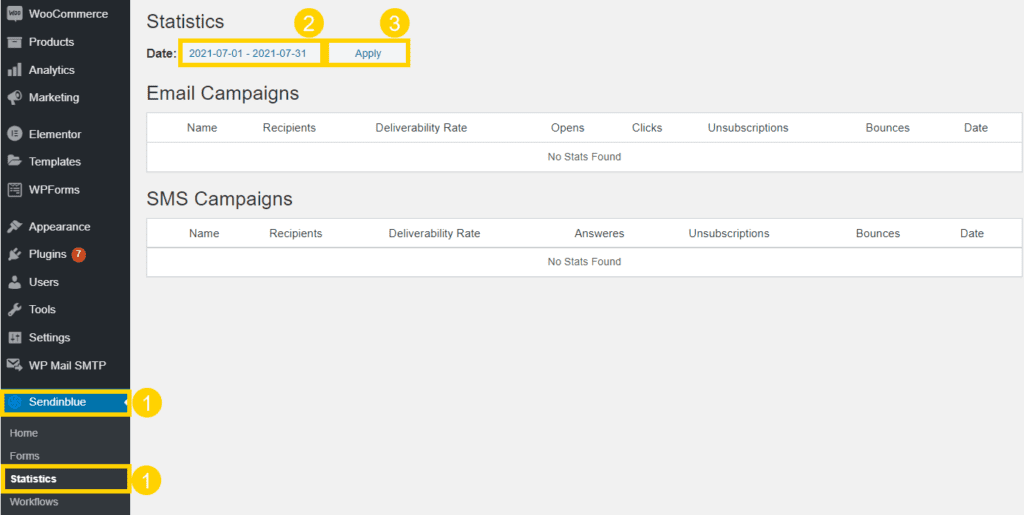Click the Templates folder icon
Viewport: 1024px width, 515px height.
(x=14, y=161)
